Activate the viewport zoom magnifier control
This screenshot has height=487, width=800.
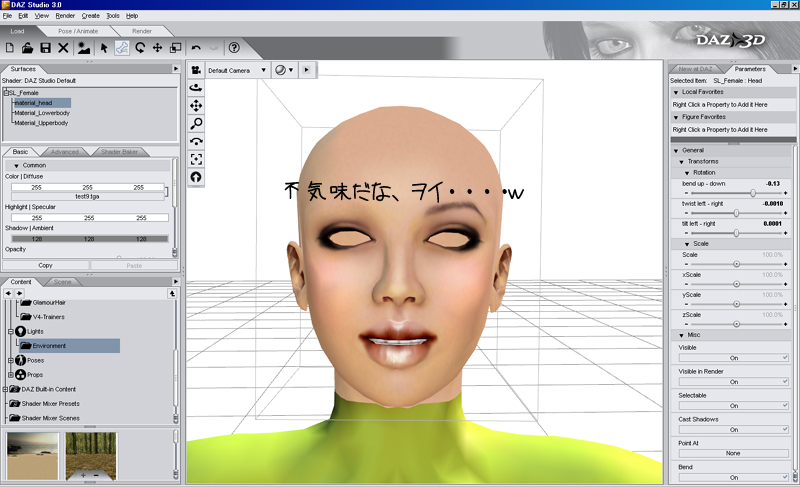196,123
